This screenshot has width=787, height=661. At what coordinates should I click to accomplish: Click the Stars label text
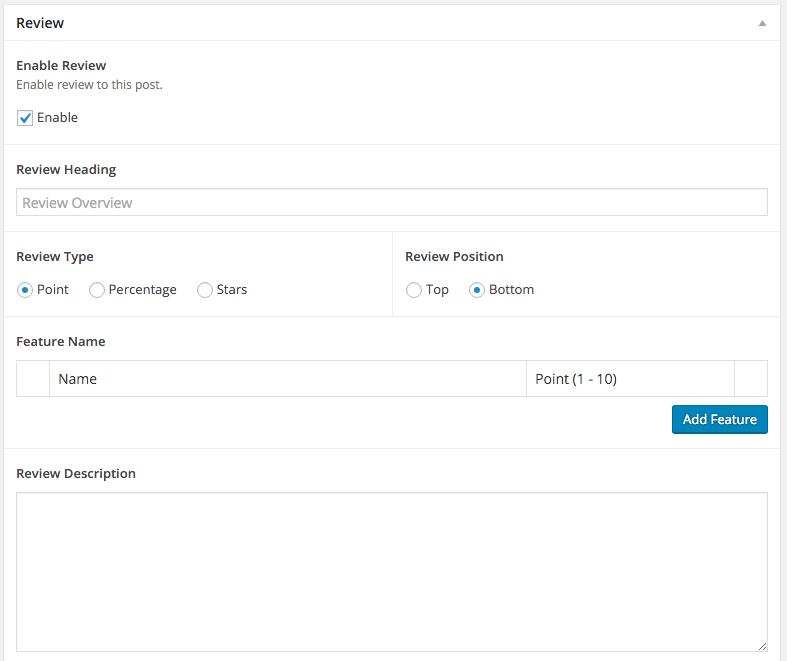pyautogui.click(x=232, y=290)
